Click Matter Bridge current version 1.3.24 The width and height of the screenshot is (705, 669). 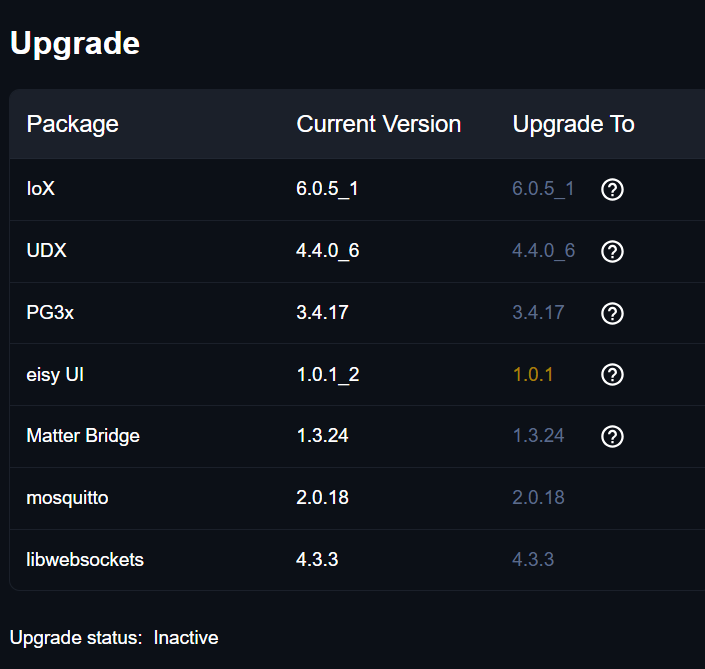[x=322, y=436]
